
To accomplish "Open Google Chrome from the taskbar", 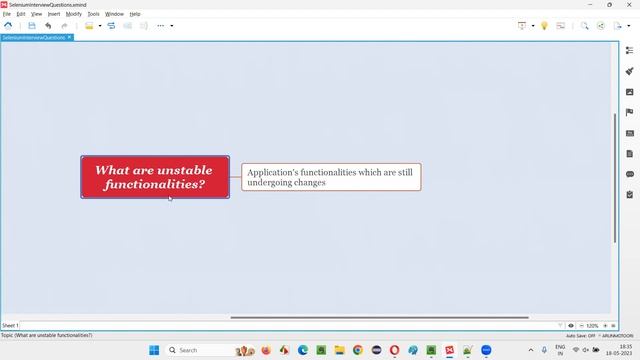I will (x=358, y=350).
